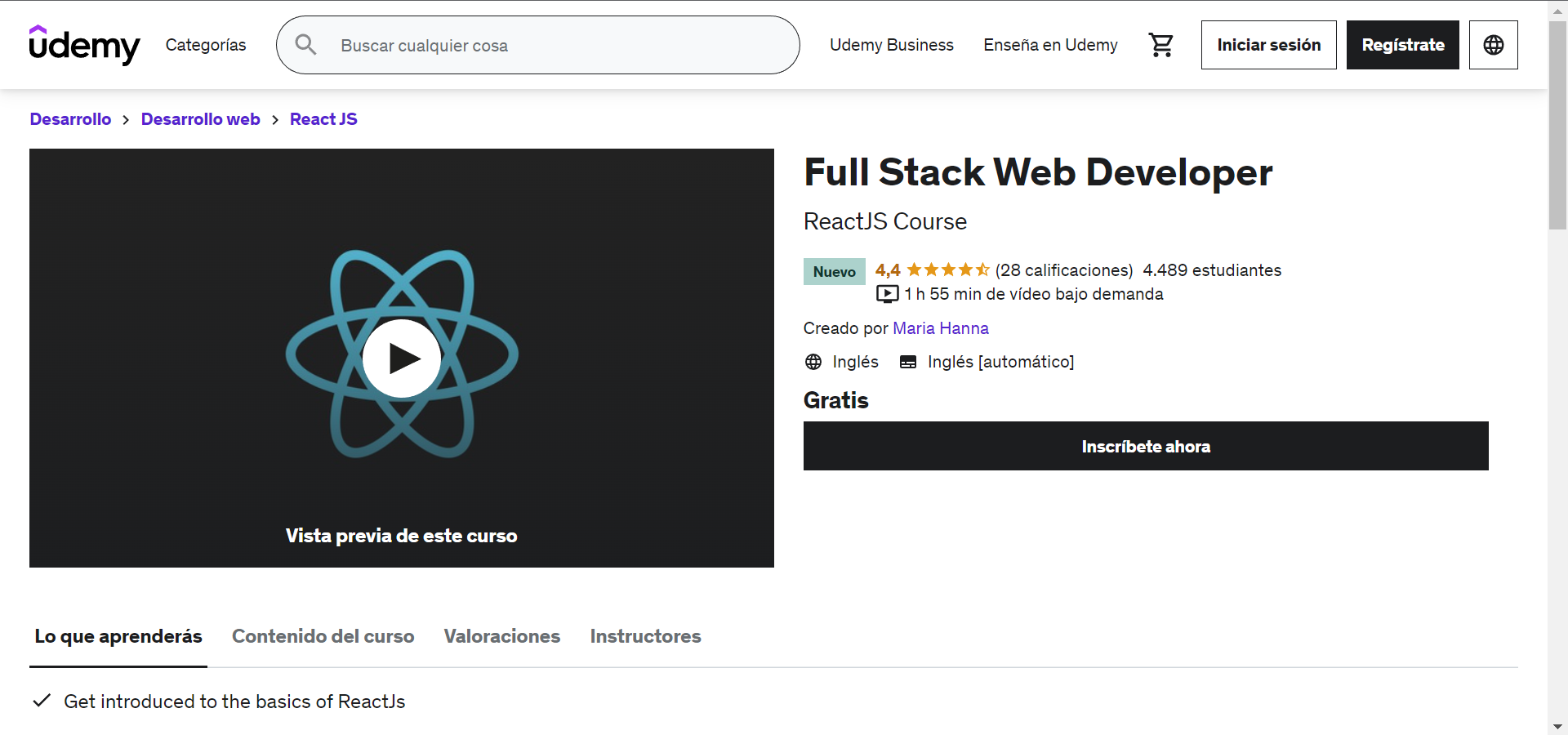Viewport: 1568px width, 735px height.
Task: Open the language globe button
Action: point(1493,45)
